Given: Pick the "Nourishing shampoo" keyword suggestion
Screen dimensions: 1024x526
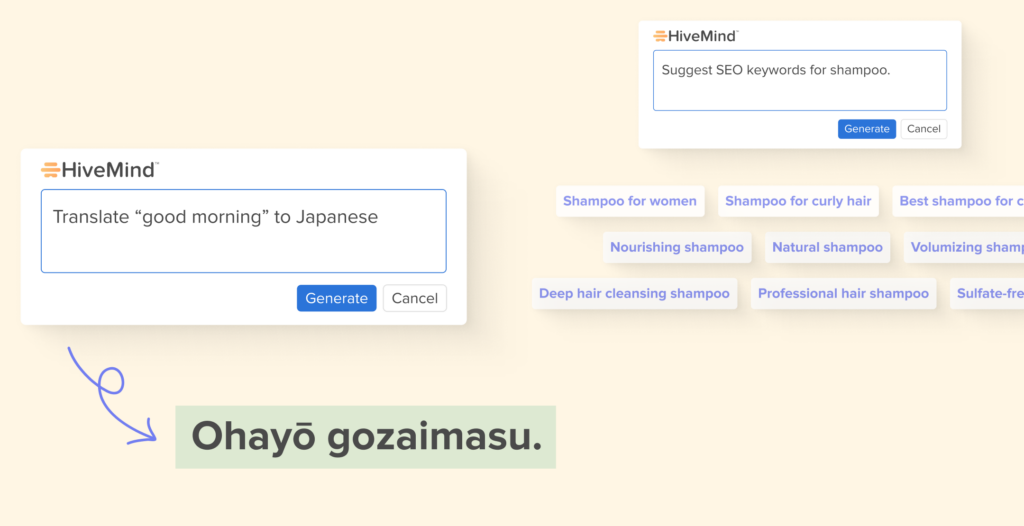Looking at the screenshot, I should coord(677,247).
